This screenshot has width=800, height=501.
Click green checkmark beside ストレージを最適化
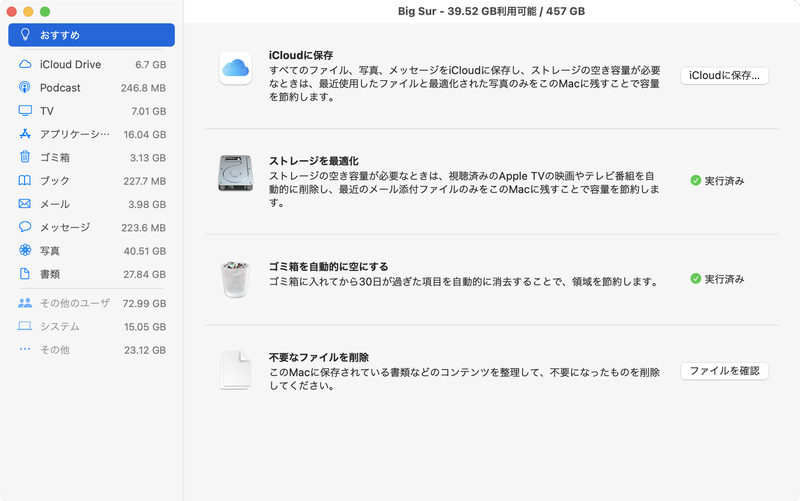tap(695, 180)
